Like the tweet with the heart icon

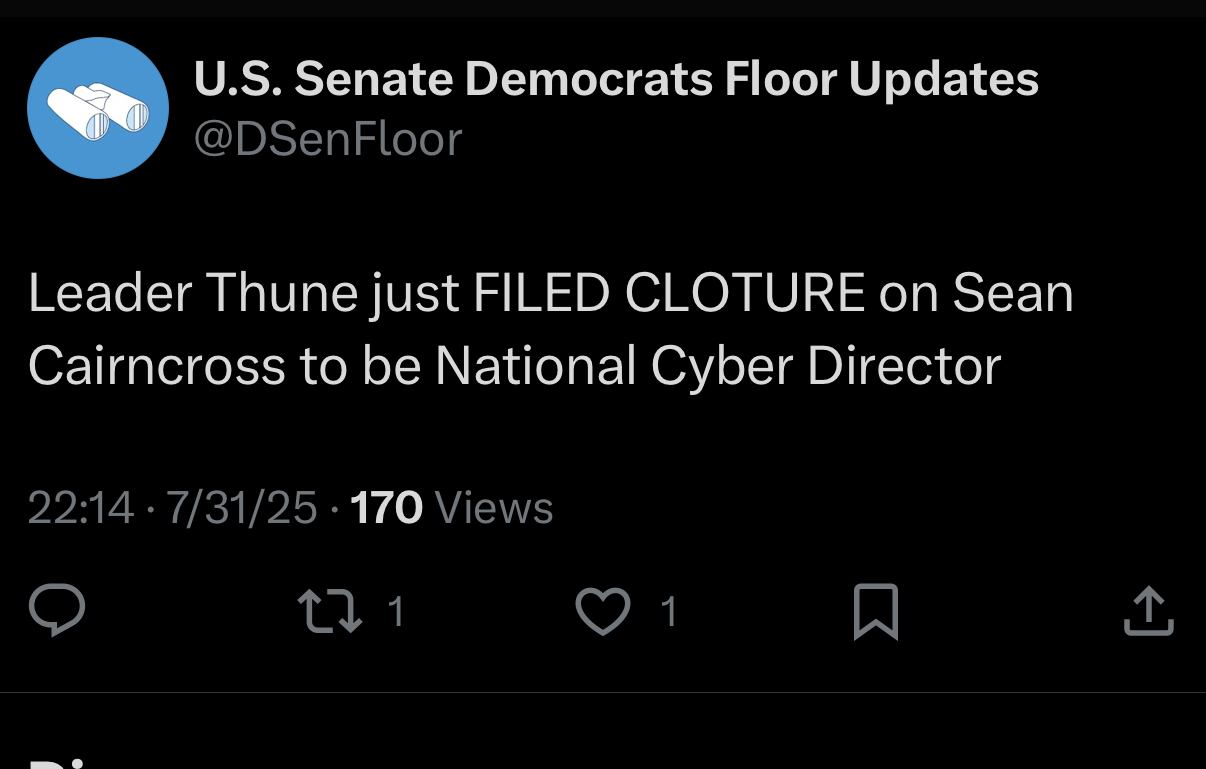coord(603,611)
